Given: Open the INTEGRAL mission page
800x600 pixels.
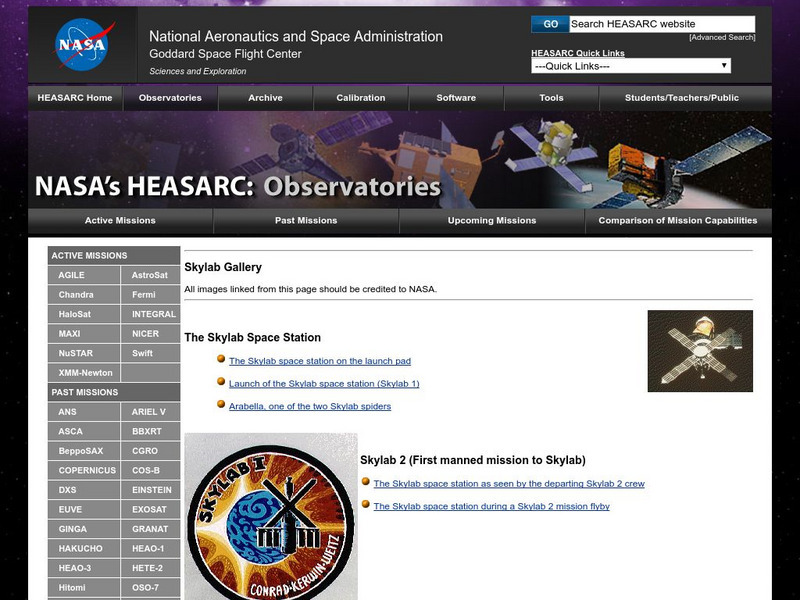Looking at the screenshot, I should 151,314.
